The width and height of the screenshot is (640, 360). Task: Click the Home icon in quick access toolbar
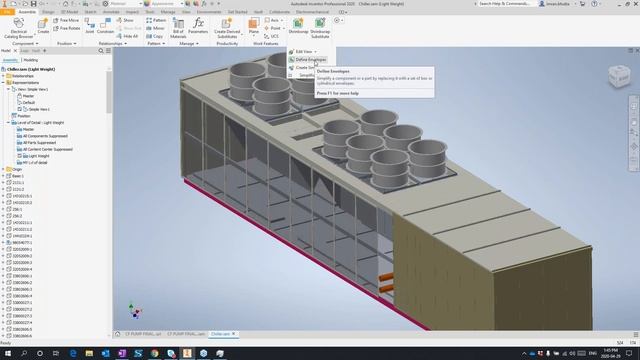(65, 4)
